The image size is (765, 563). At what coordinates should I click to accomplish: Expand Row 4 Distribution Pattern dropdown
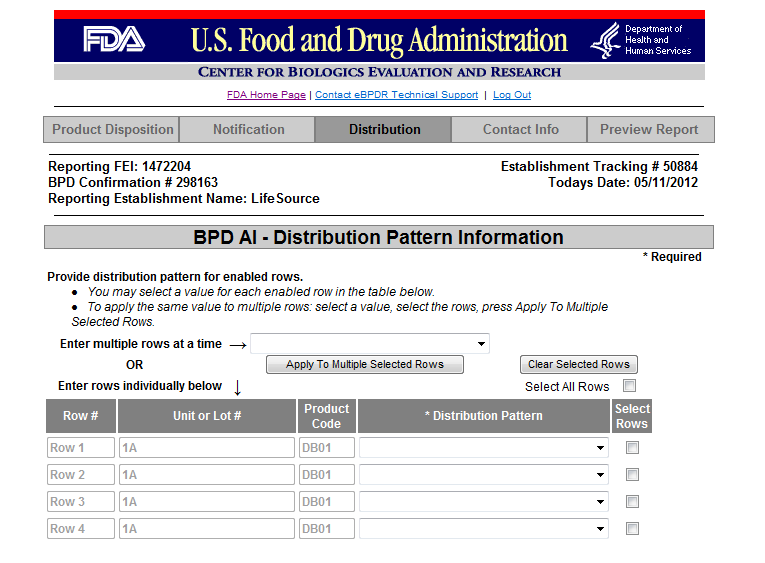[484, 529]
